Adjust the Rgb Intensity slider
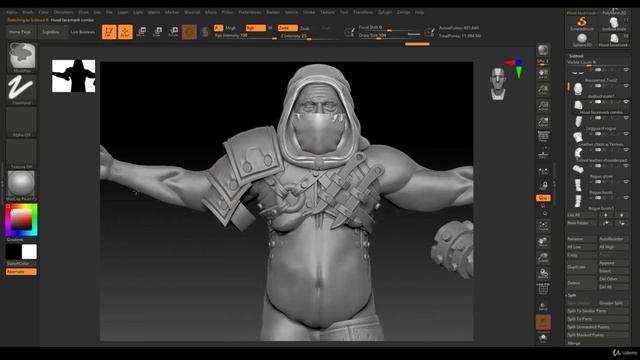Screen dimensions: 640x360 (245, 36)
